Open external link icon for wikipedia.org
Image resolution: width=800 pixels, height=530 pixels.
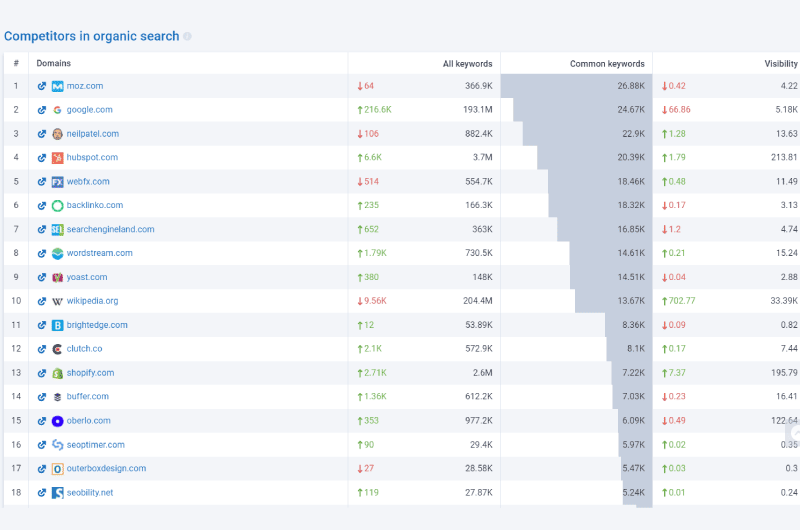click(42, 301)
